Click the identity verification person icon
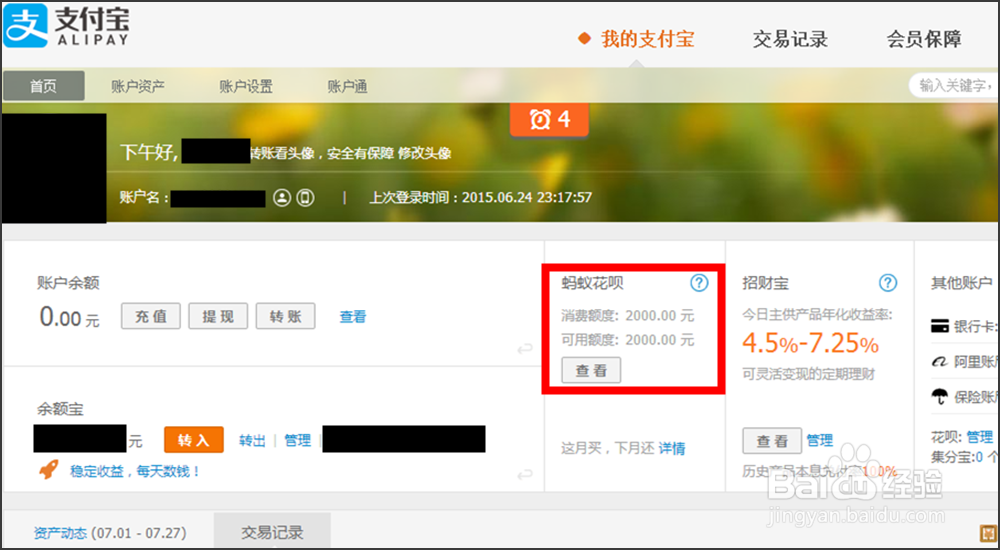Screen dimensions: 1000x550 pos(282,198)
